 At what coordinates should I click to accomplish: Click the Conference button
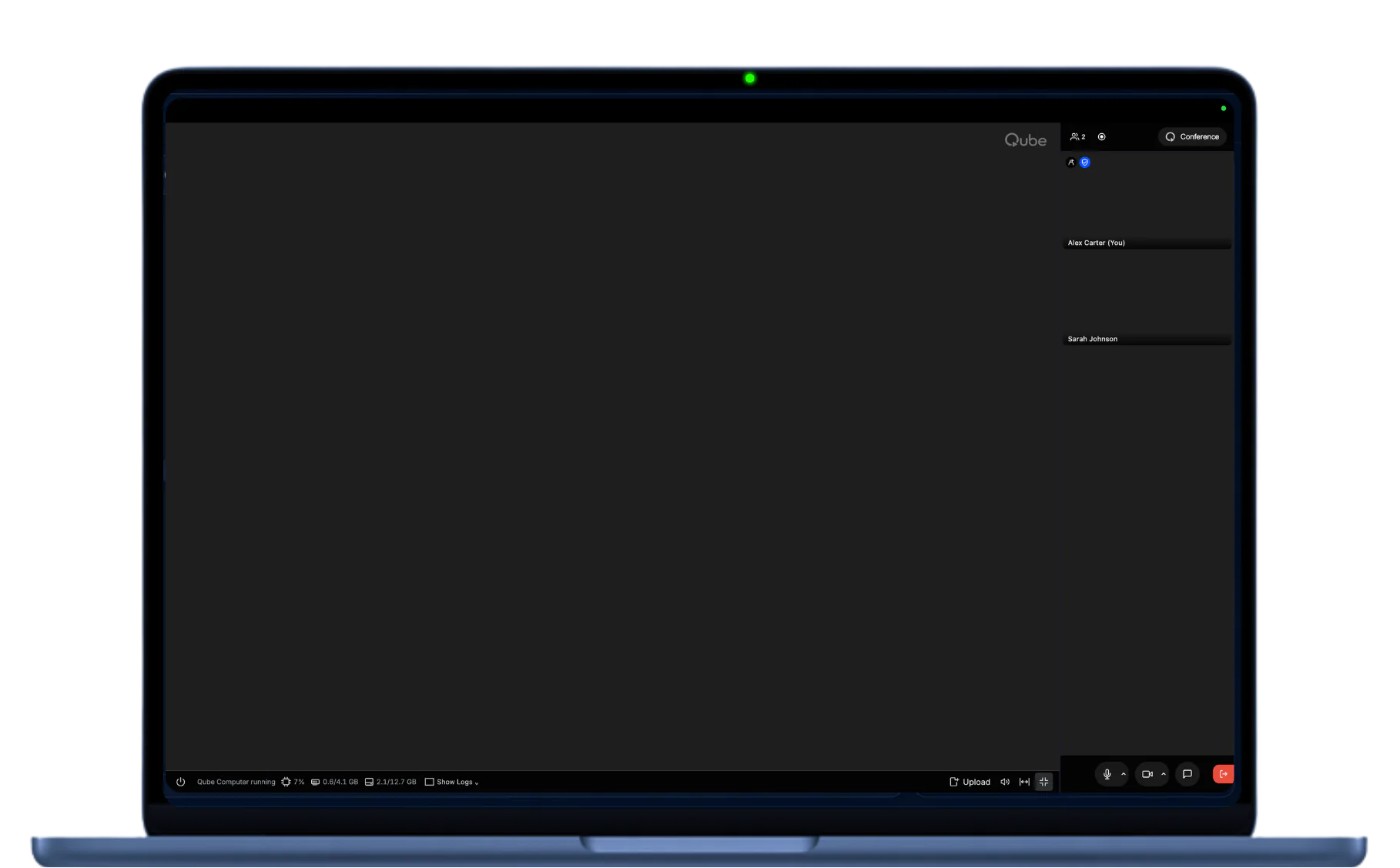(1192, 136)
